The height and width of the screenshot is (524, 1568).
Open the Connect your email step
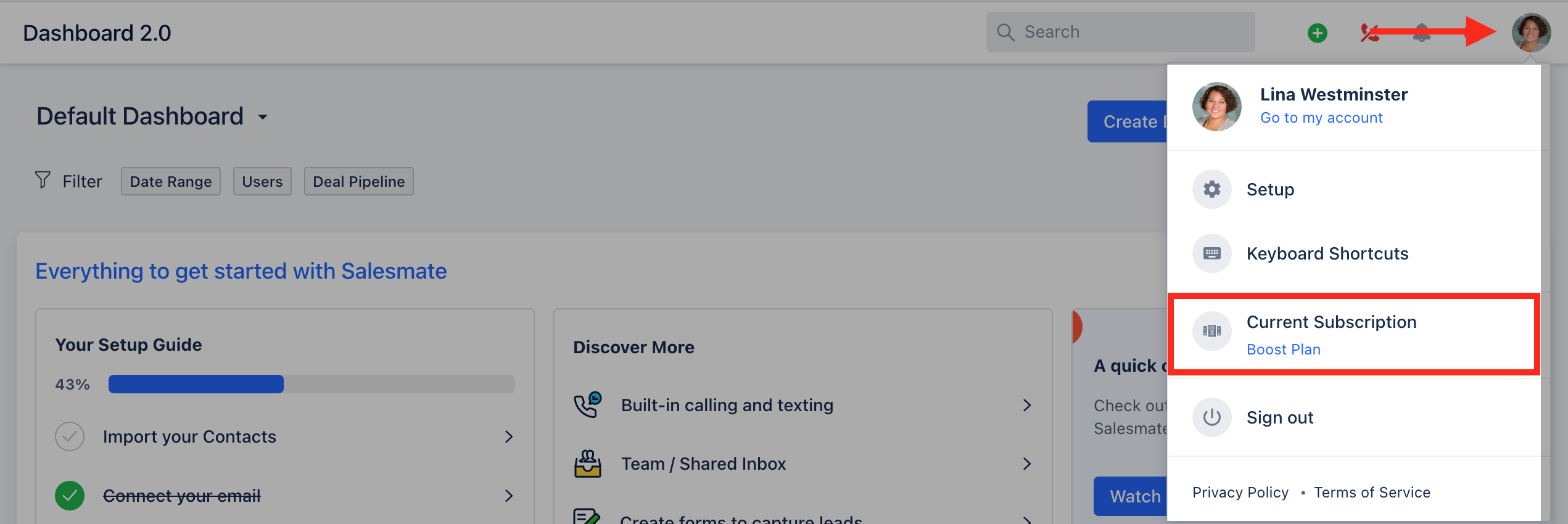(285, 496)
